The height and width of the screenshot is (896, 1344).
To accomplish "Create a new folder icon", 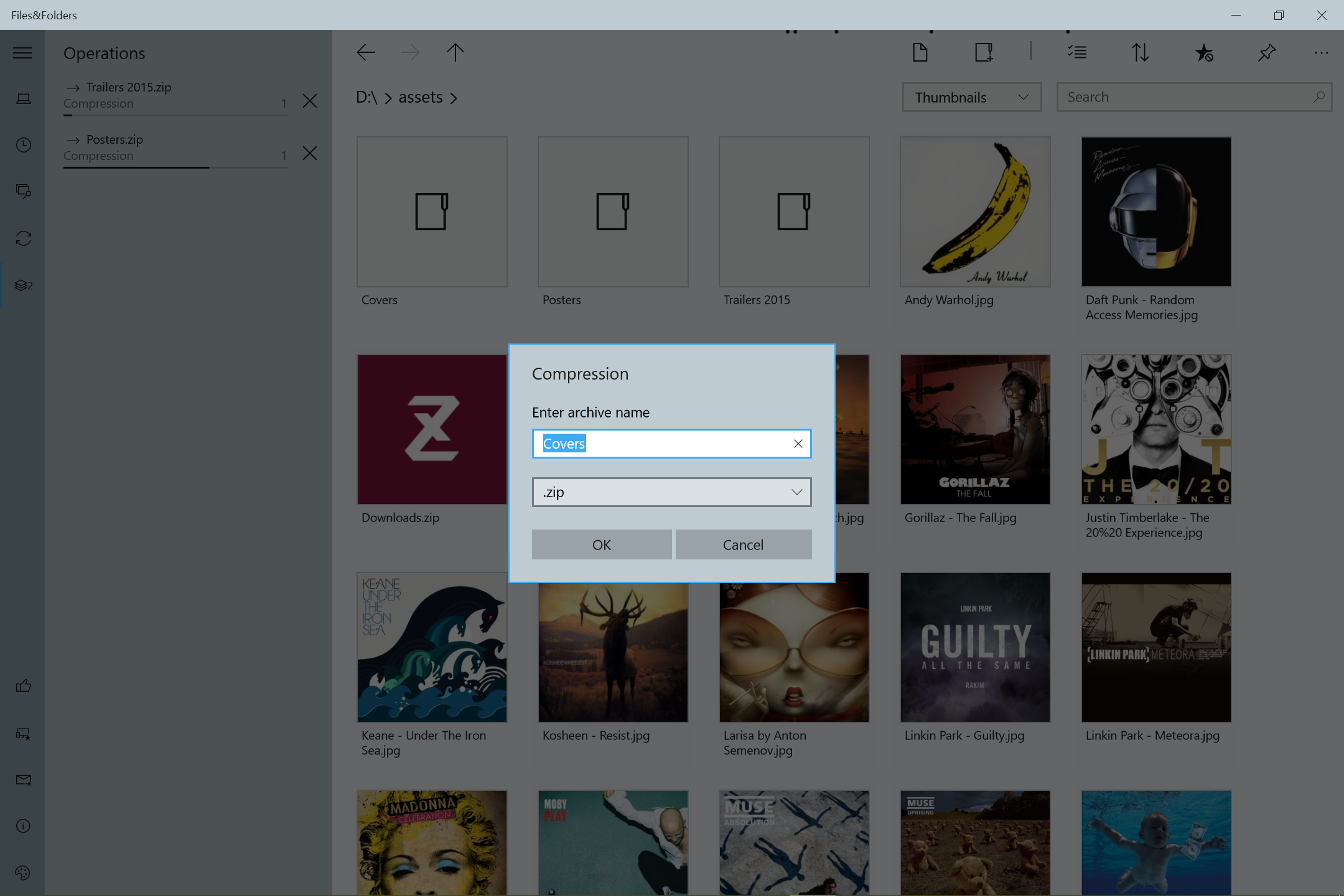I will pos(984,52).
